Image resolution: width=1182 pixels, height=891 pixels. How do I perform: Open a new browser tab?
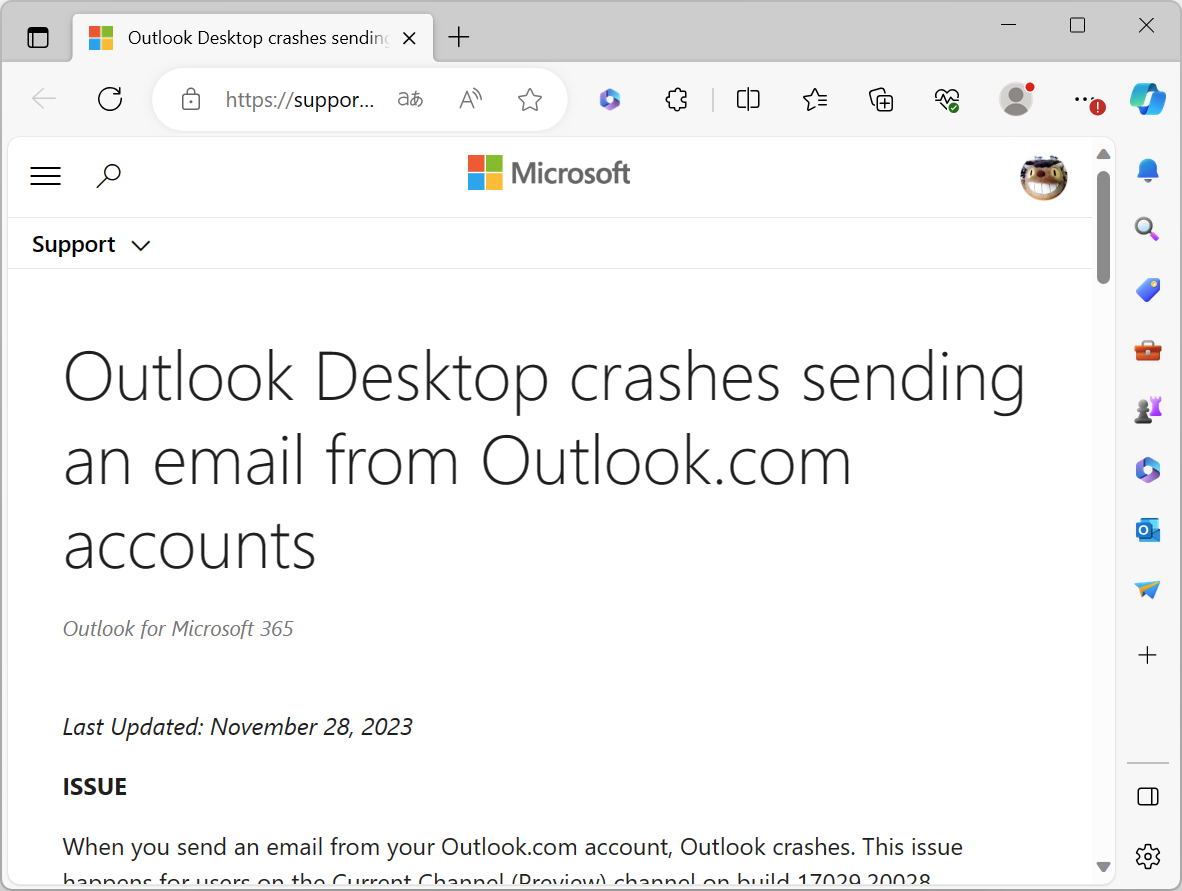point(458,38)
